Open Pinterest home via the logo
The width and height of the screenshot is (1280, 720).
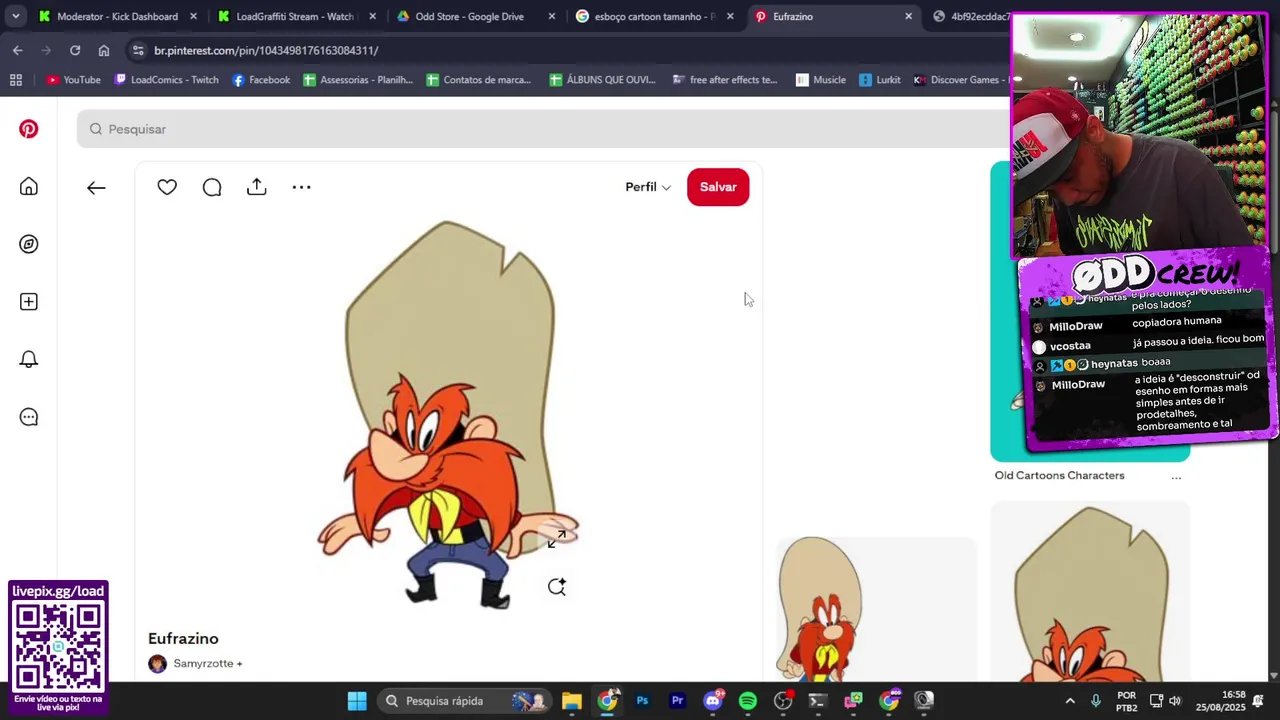[29, 129]
